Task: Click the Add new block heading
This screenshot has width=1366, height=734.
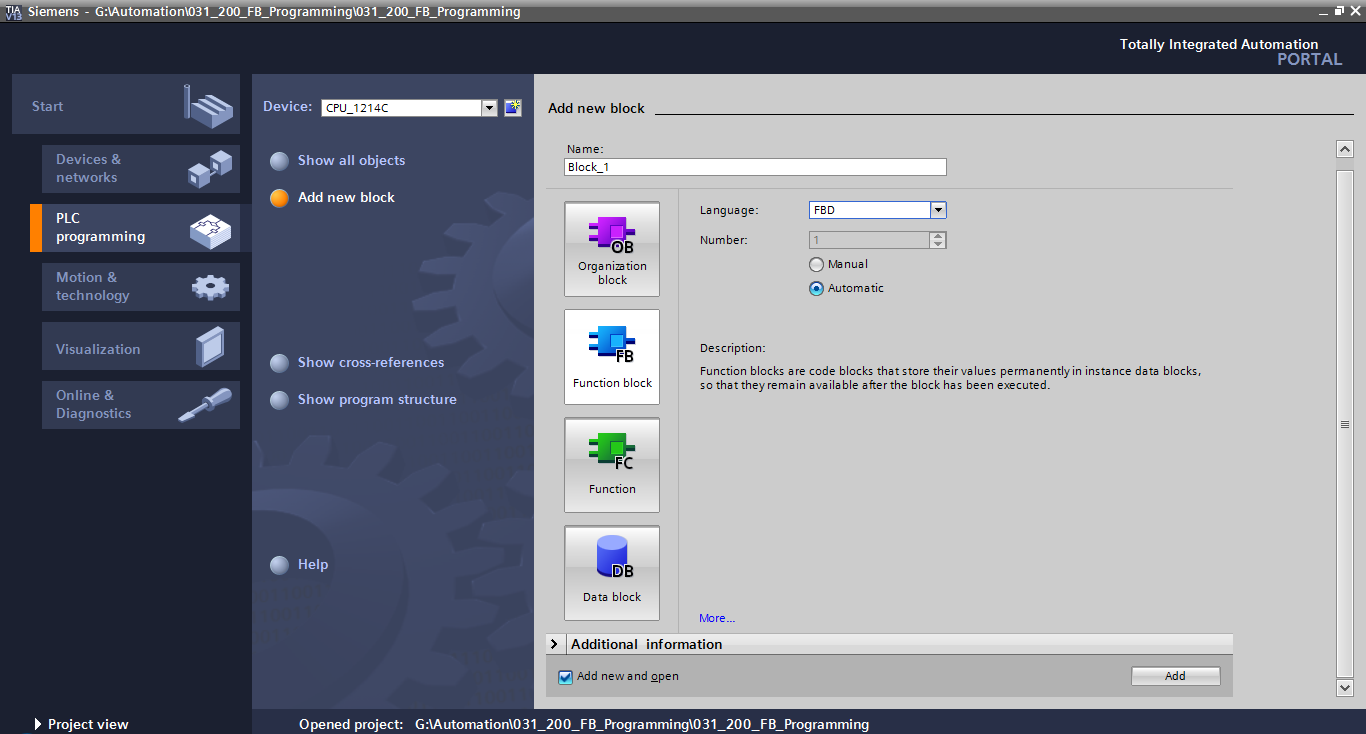Action: tap(596, 108)
